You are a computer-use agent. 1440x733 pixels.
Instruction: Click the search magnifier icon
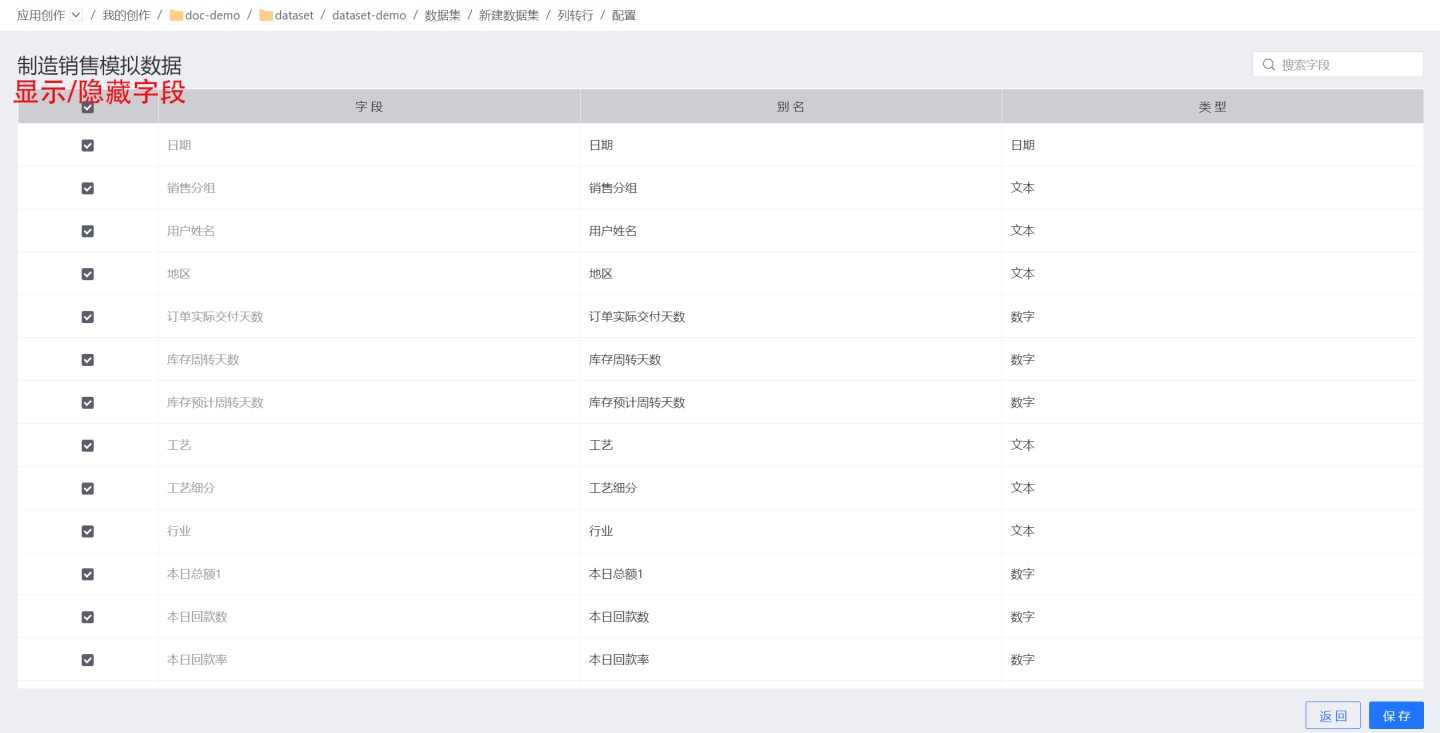coord(1269,65)
